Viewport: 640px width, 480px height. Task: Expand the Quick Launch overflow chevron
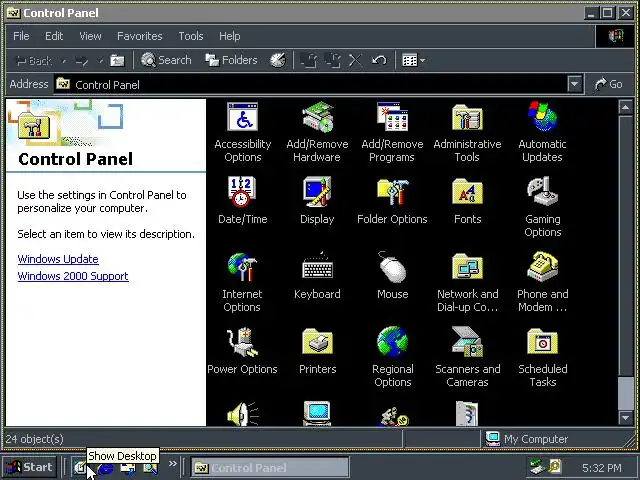click(x=173, y=463)
